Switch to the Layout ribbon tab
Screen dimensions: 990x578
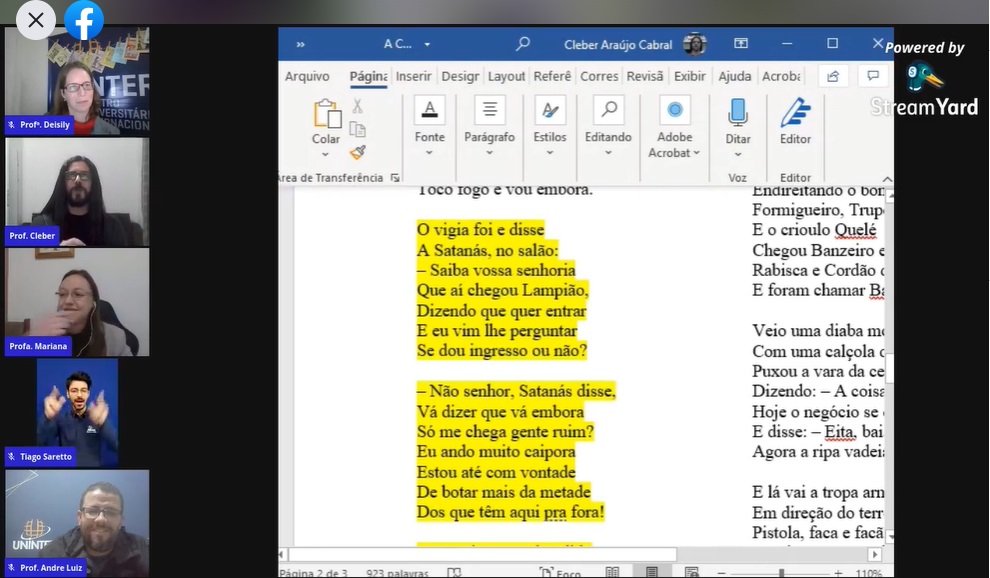(506, 76)
